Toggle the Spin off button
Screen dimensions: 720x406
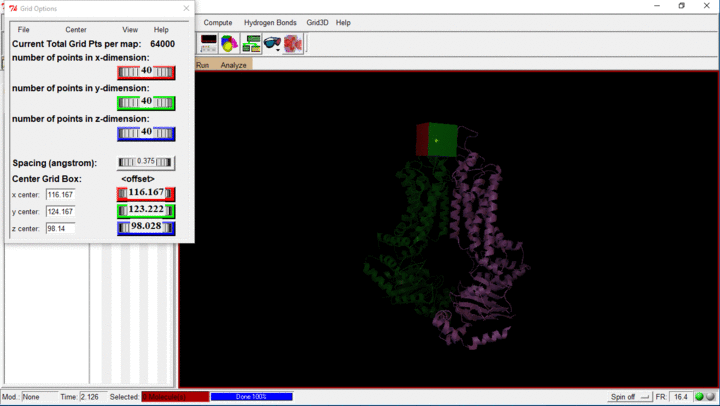pyautogui.click(x=629, y=397)
